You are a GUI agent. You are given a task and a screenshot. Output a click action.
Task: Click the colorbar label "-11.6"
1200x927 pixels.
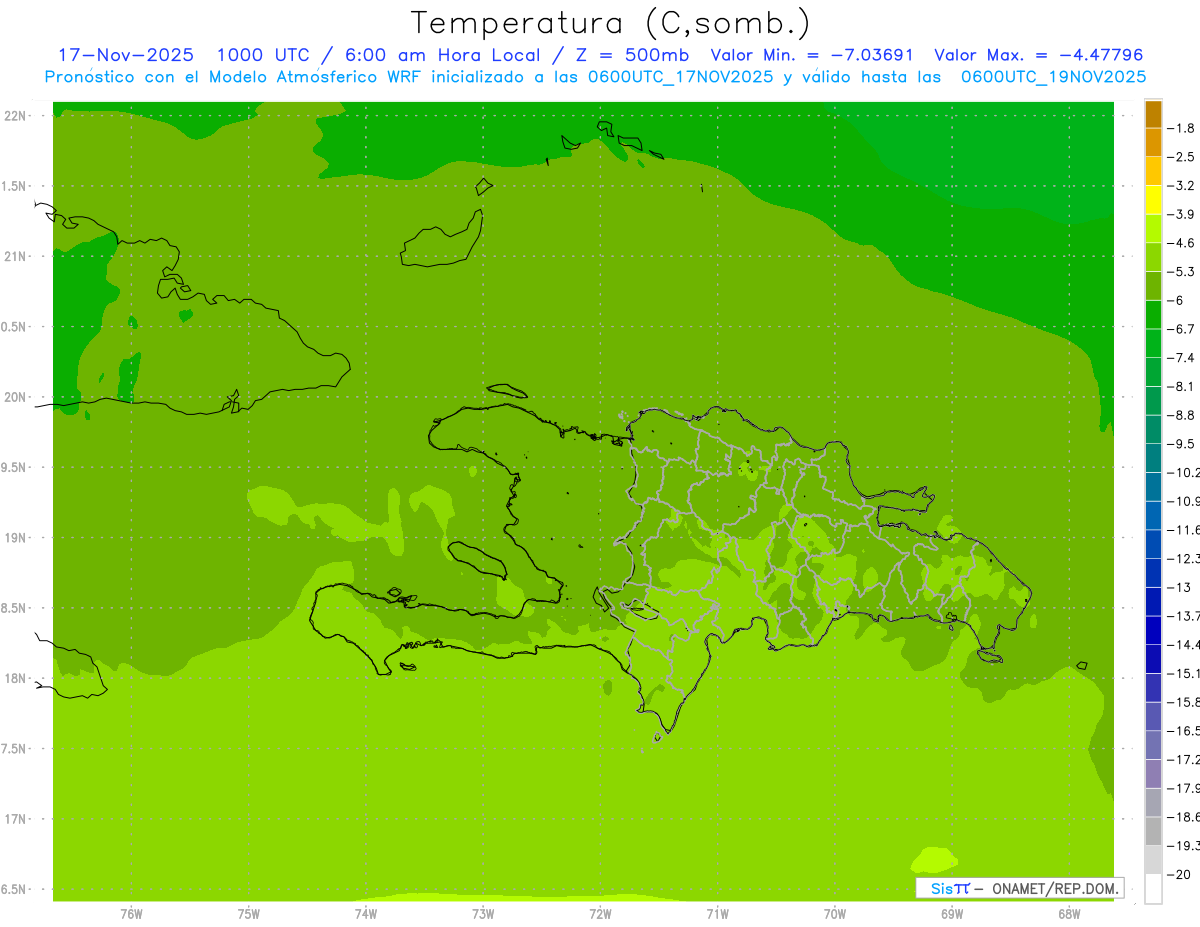1185,530
